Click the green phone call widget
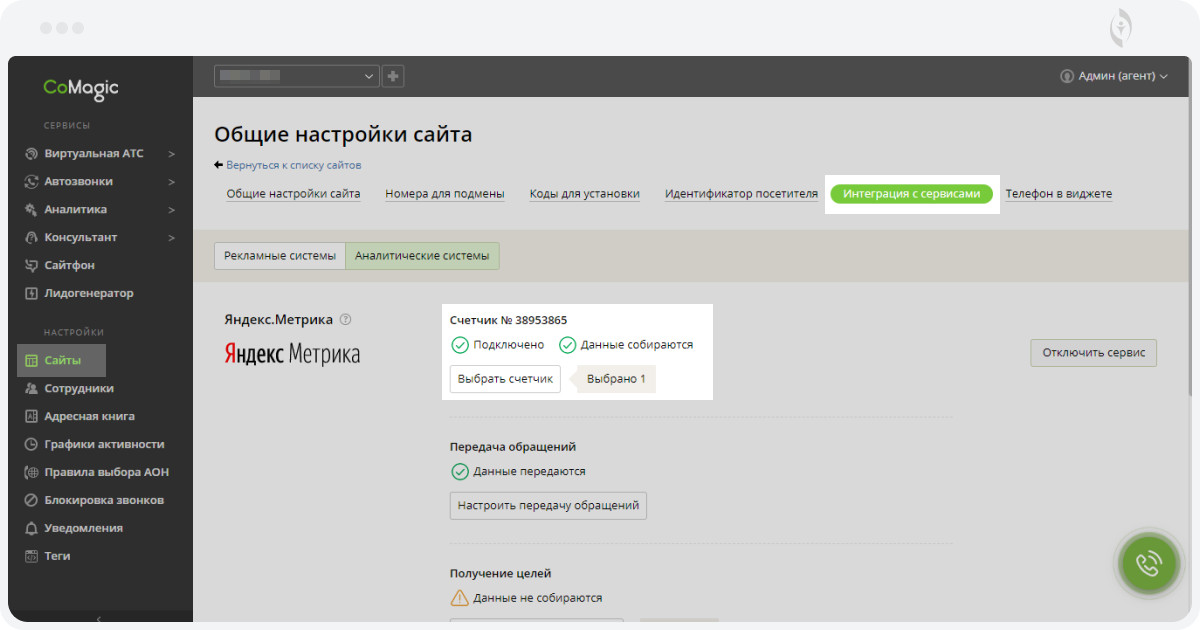1200x630 pixels. 1148,563
